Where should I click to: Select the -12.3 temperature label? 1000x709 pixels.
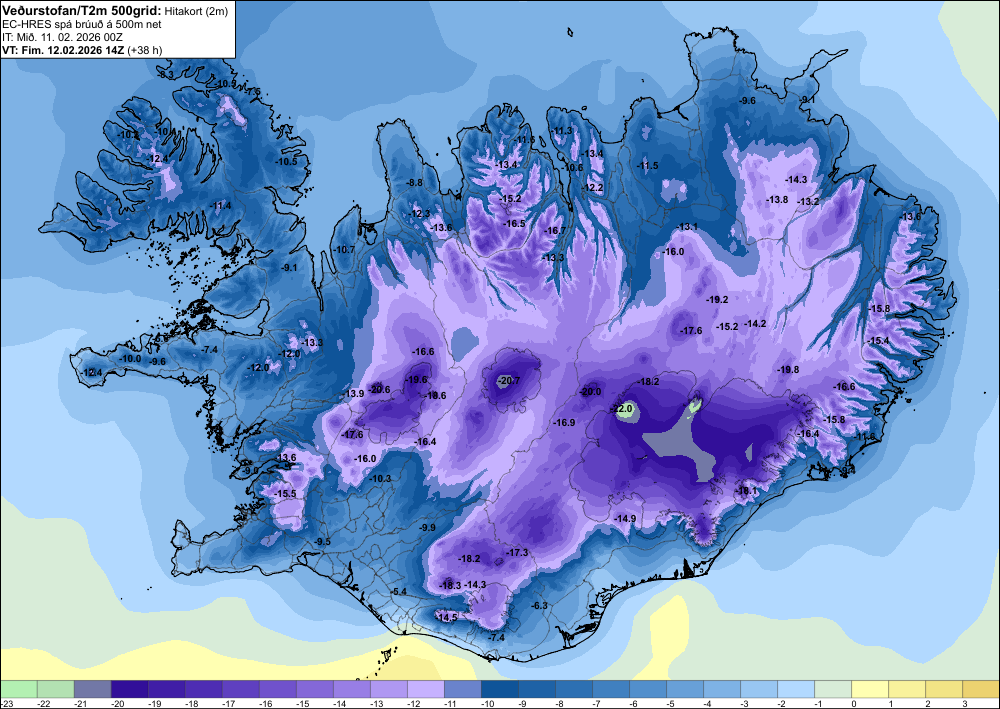(x=420, y=214)
